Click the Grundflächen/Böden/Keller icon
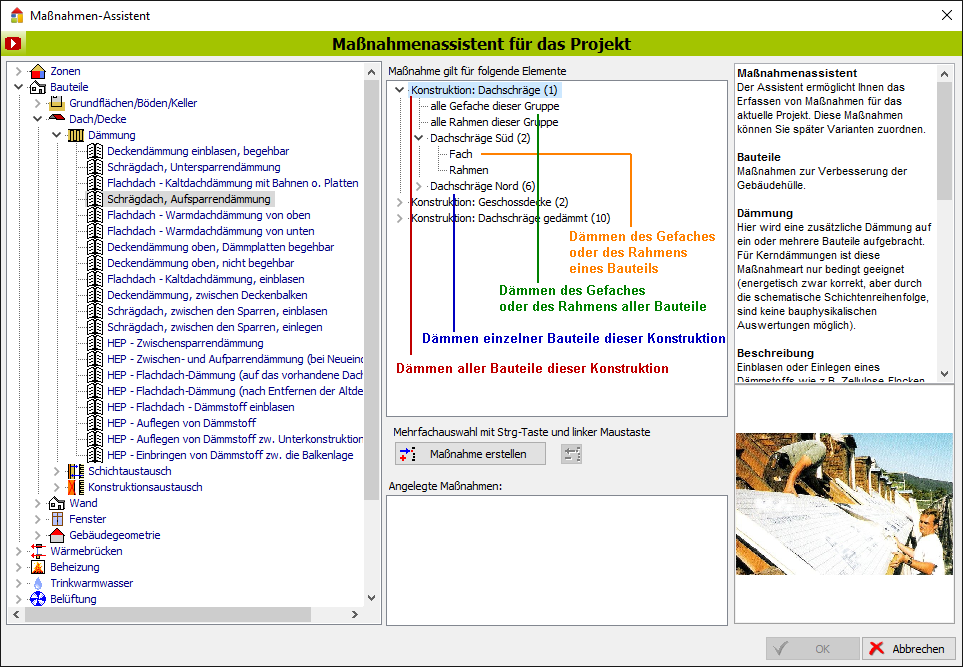963x667 pixels. (57, 103)
